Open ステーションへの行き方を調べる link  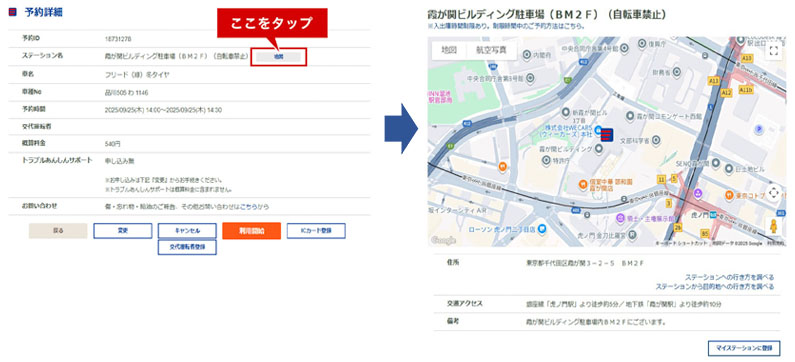coord(730,277)
